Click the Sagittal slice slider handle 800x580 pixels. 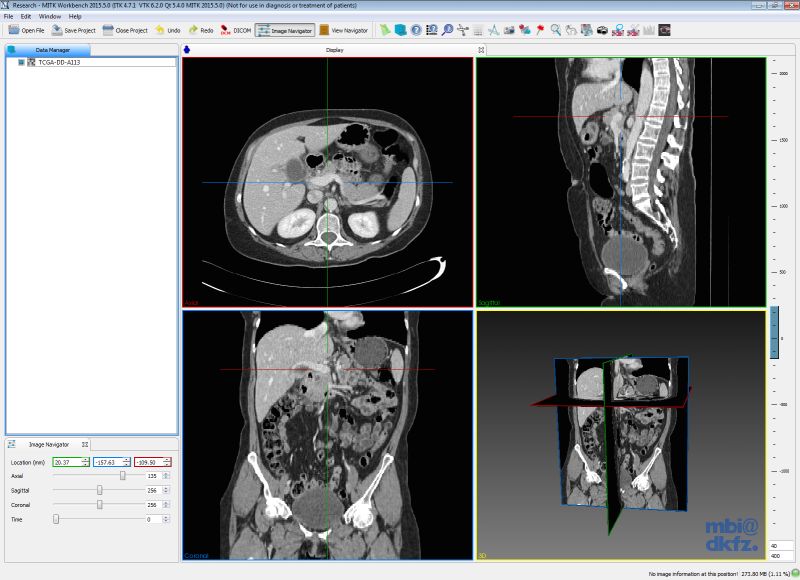[x=99, y=490]
